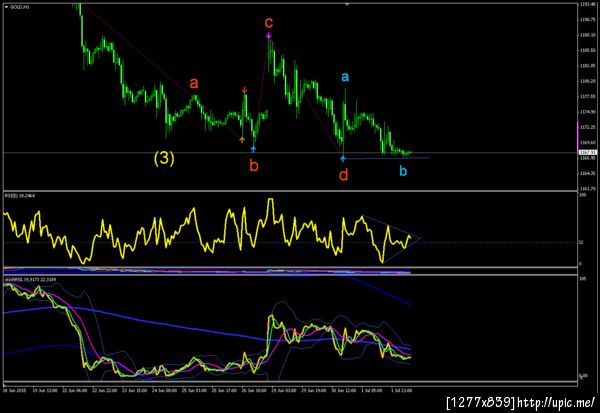600x413 pixels.
Task: Click the red down arrow above the spike
Action: [245, 90]
